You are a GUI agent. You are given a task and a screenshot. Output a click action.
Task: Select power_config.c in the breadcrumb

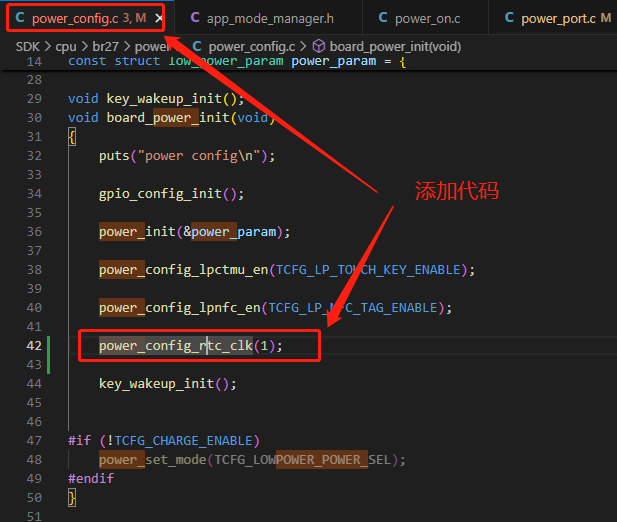click(x=252, y=47)
